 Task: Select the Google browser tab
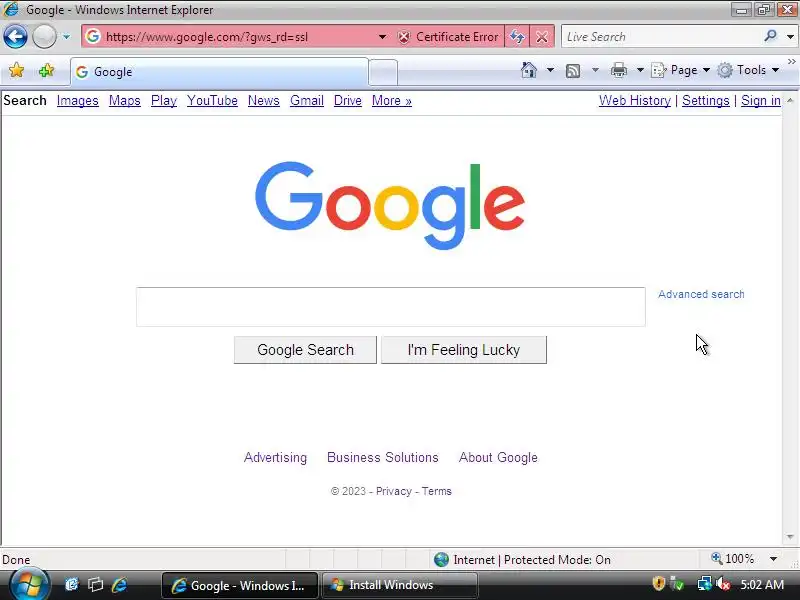coord(219,72)
